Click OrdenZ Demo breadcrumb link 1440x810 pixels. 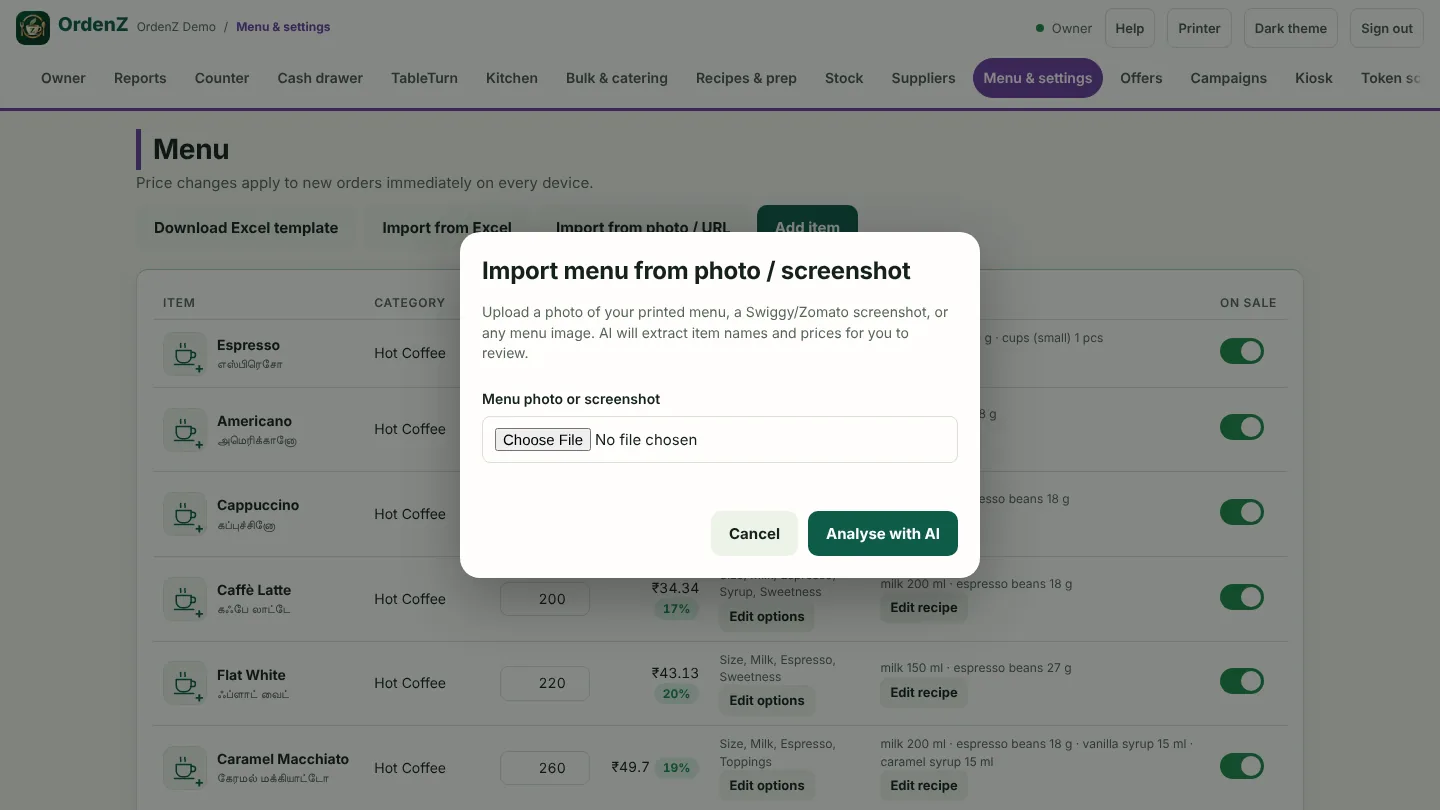coord(176,27)
